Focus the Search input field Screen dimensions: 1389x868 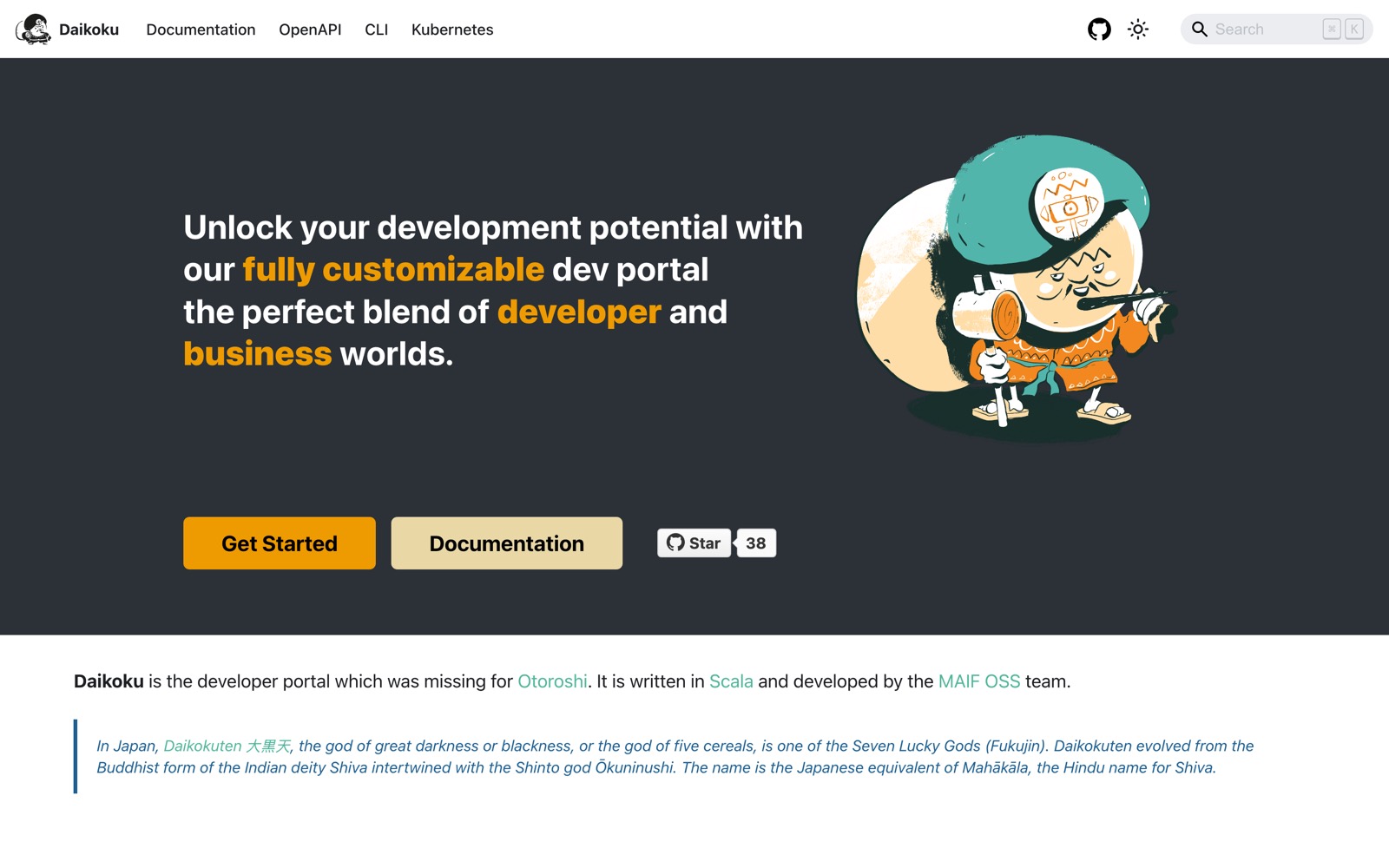pos(1276,30)
